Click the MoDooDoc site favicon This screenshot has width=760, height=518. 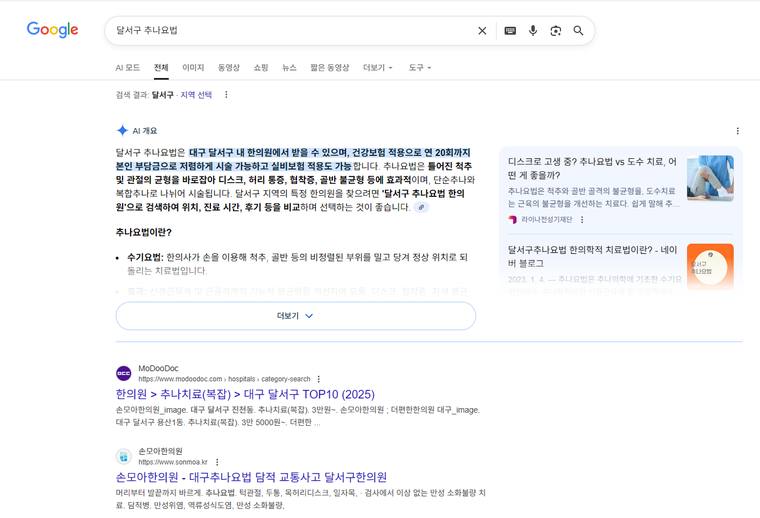(x=124, y=373)
